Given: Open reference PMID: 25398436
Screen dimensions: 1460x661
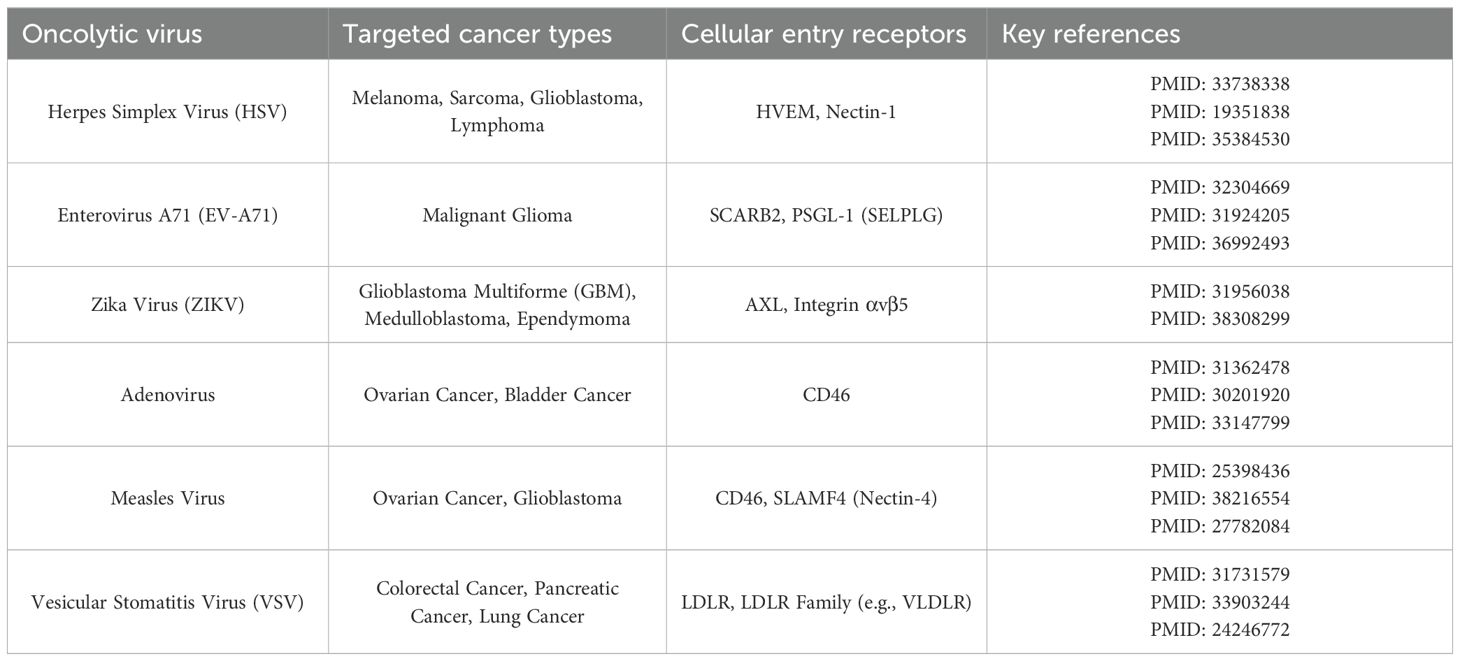Looking at the screenshot, I should (x=1220, y=470).
